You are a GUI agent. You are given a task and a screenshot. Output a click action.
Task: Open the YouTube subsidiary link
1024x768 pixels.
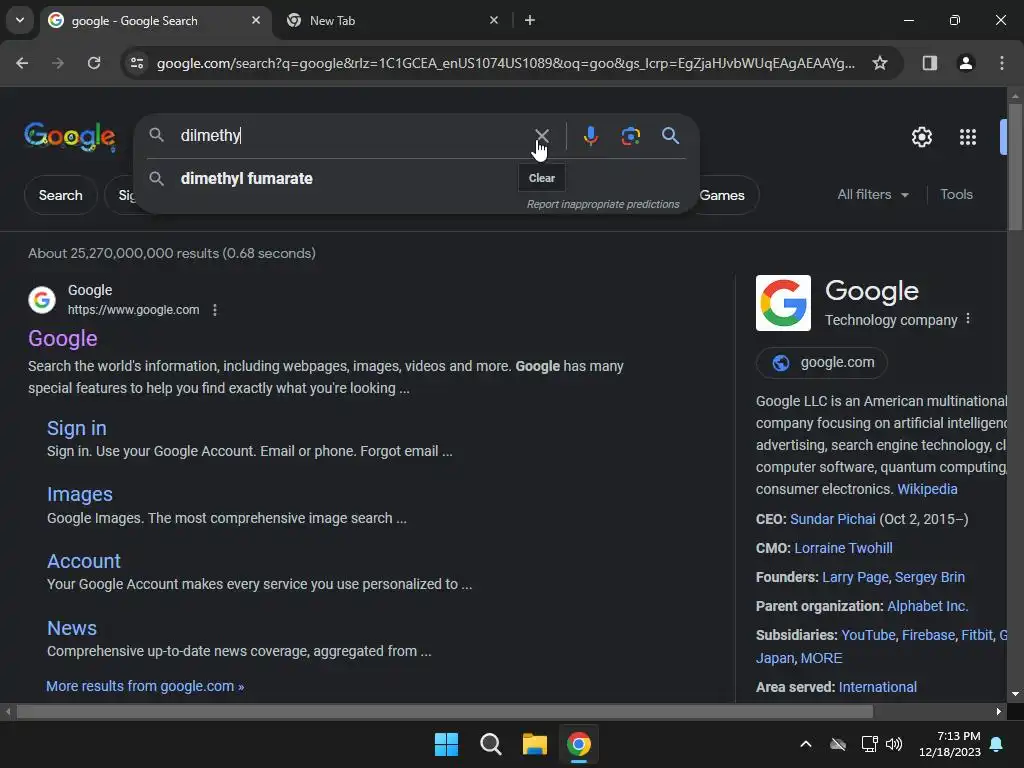868,635
